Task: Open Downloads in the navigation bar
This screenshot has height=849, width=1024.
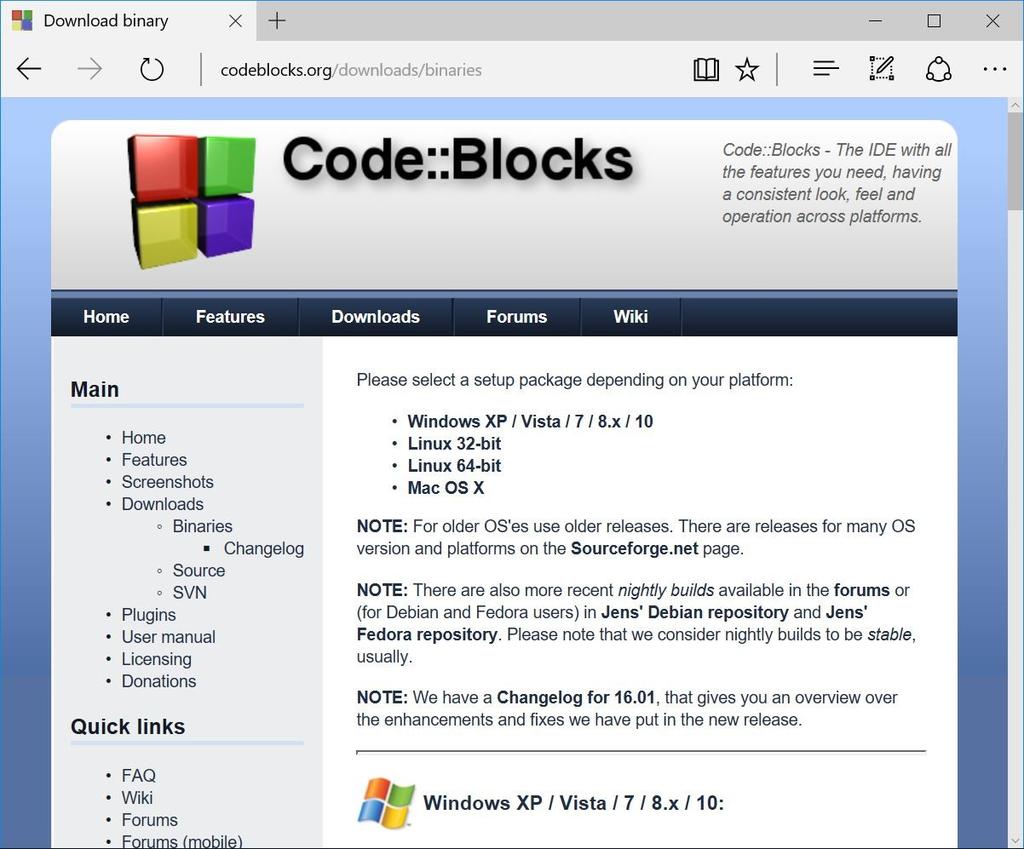Action: (376, 317)
